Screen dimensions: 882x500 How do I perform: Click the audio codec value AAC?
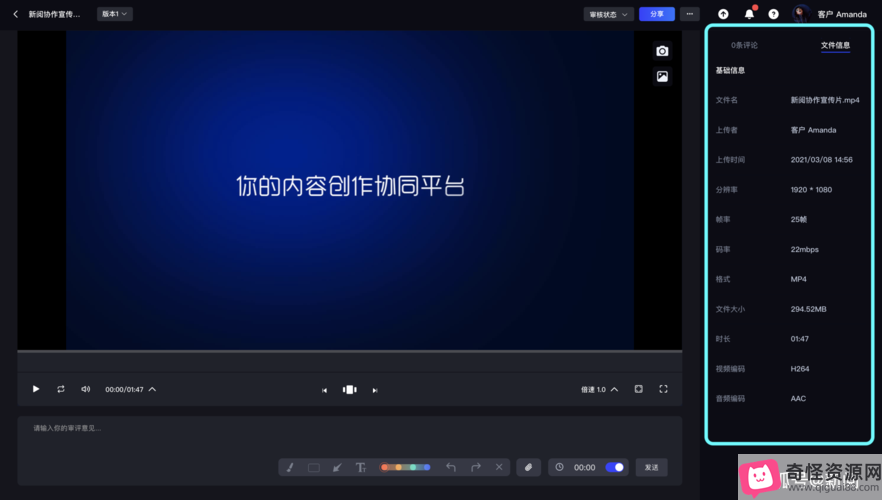798,399
